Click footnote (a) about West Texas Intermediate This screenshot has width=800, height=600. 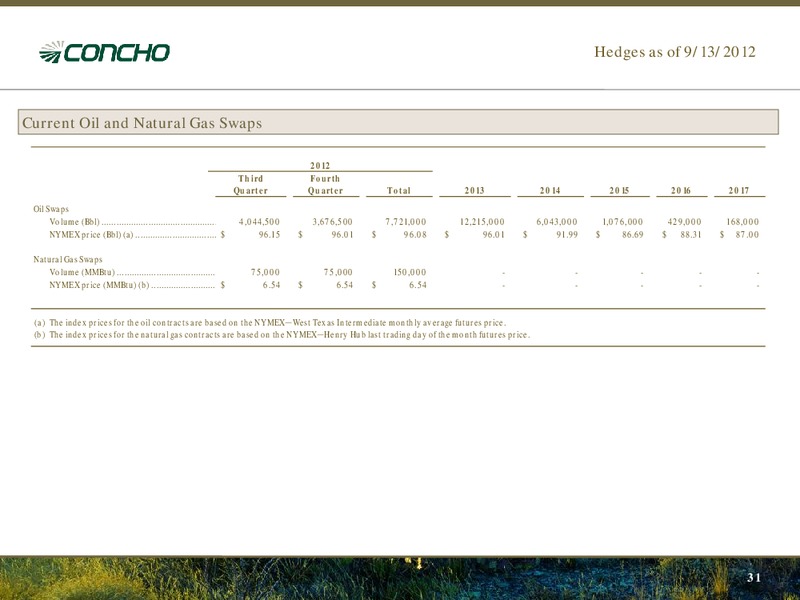click(x=270, y=323)
